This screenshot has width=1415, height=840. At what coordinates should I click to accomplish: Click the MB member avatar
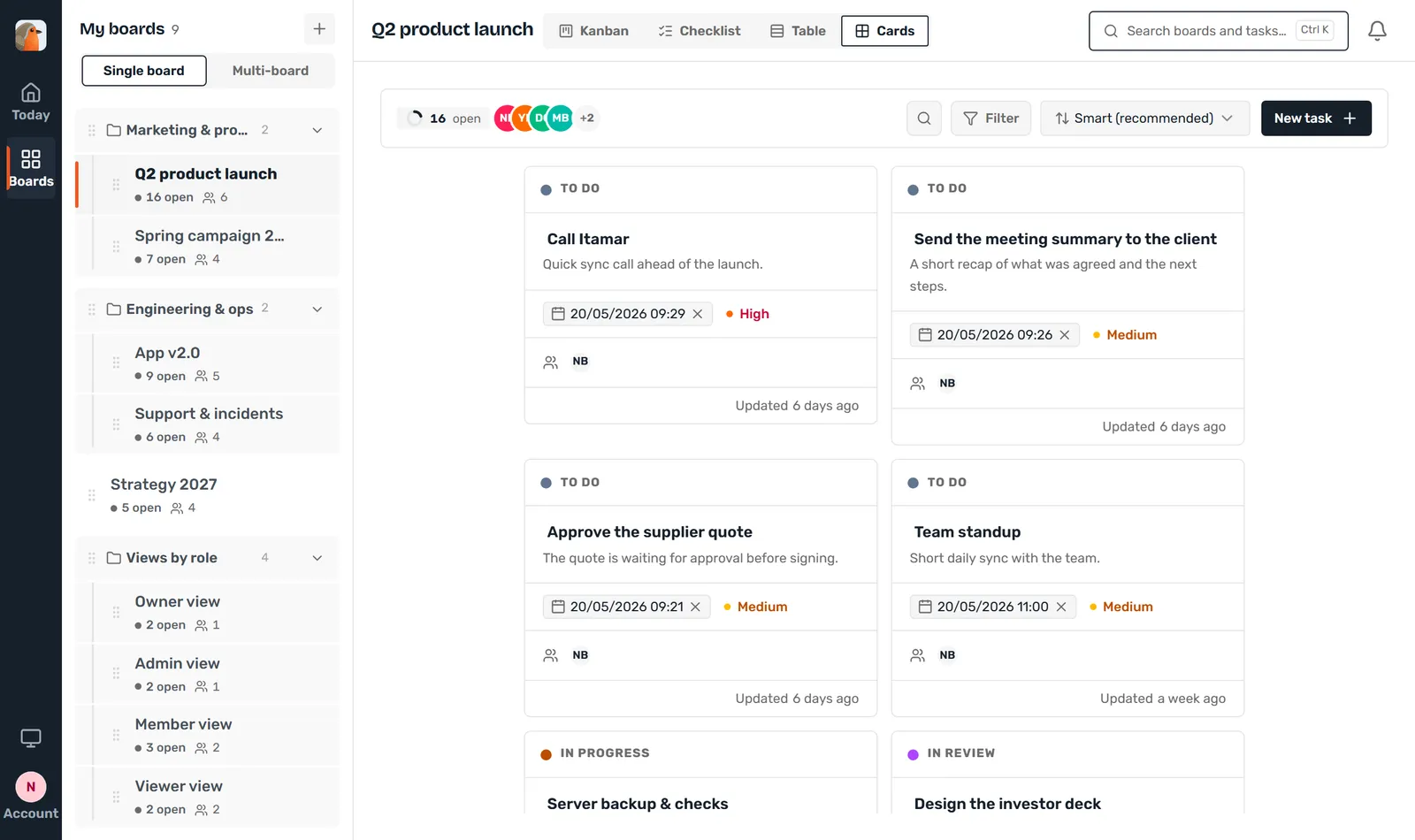tap(561, 118)
